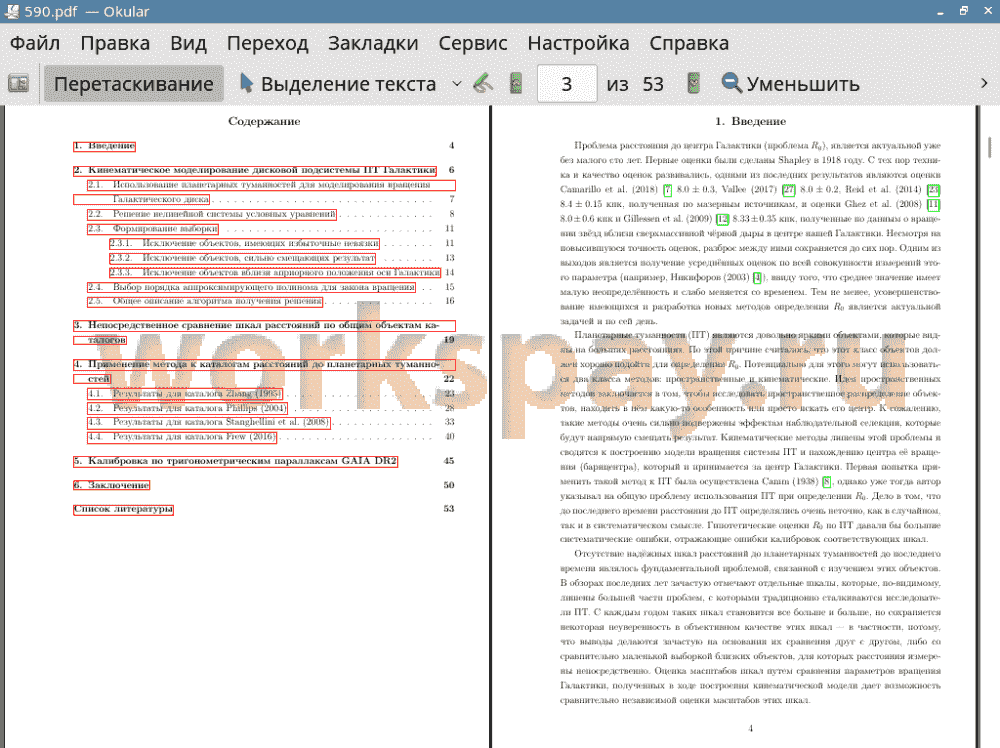Follow link 2. Кинематическое моделирование дисковой подсистемы
The image size is (1000, 748).
[x=255, y=170]
